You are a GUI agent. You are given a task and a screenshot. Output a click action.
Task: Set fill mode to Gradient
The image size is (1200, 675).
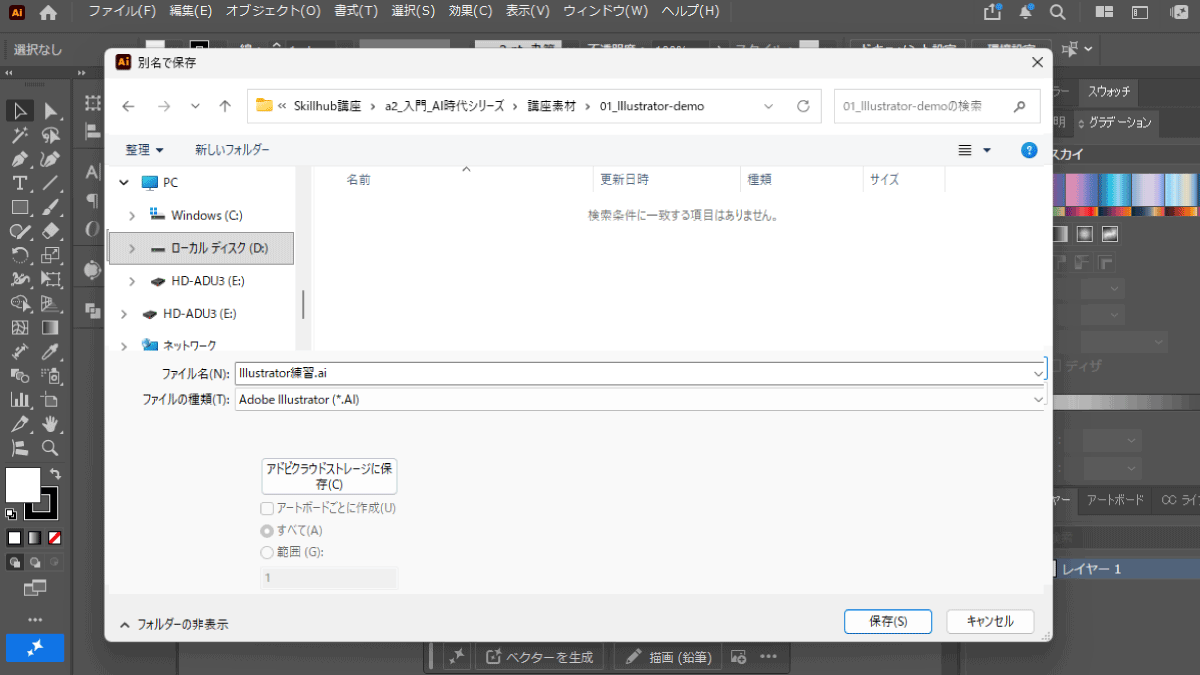34,538
